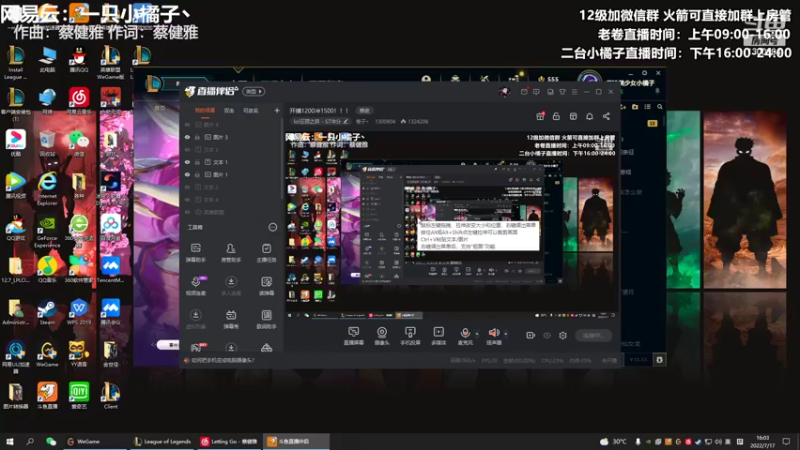
Task: Open the WeChat icon in the taskbar
Action: coord(51,441)
